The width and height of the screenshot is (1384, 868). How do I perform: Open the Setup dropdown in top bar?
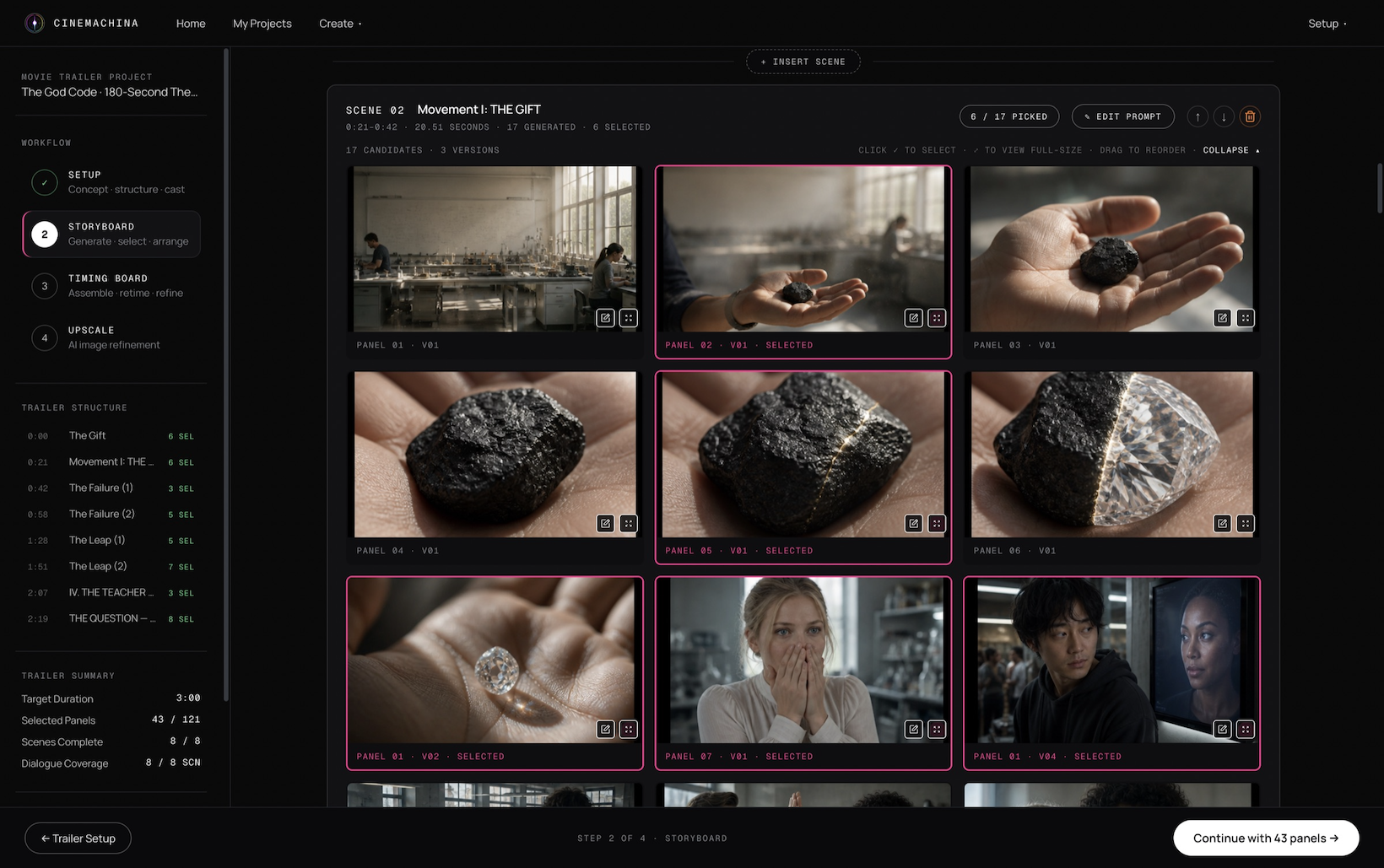(x=1327, y=24)
